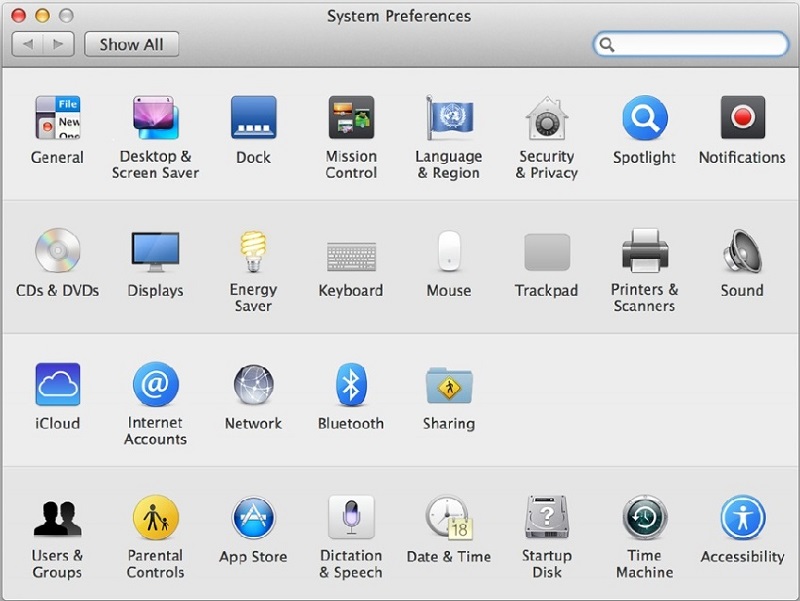Click the search field
The width and height of the screenshot is (800, 601).
coord(691,44)
